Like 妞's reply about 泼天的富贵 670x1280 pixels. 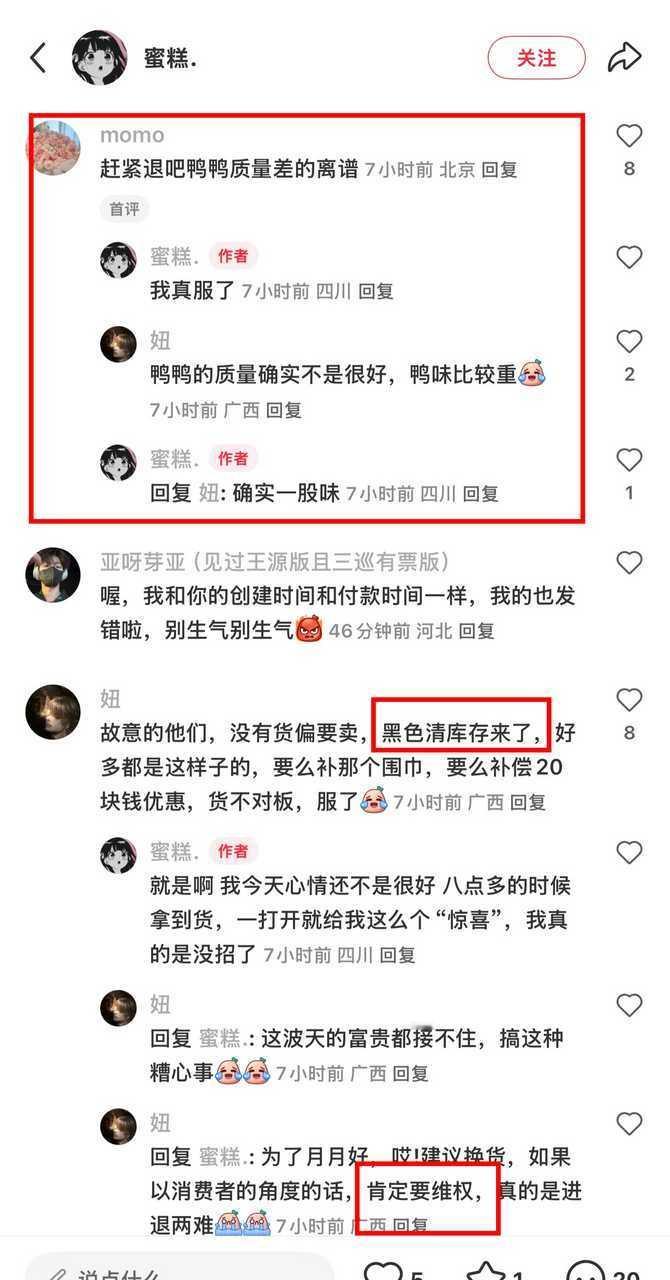pyautogui.click(x=629, y=1005)
